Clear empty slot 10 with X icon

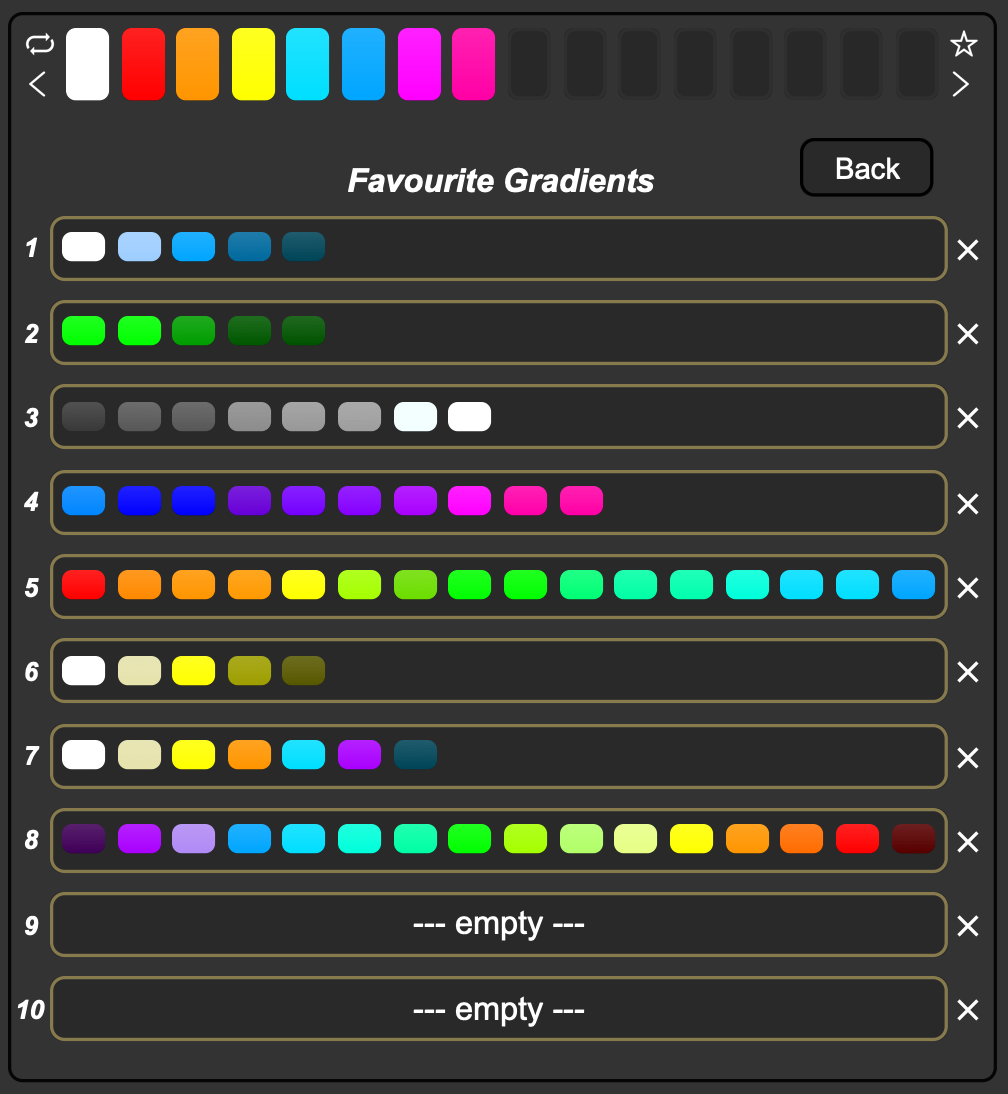coord(968,1010)
